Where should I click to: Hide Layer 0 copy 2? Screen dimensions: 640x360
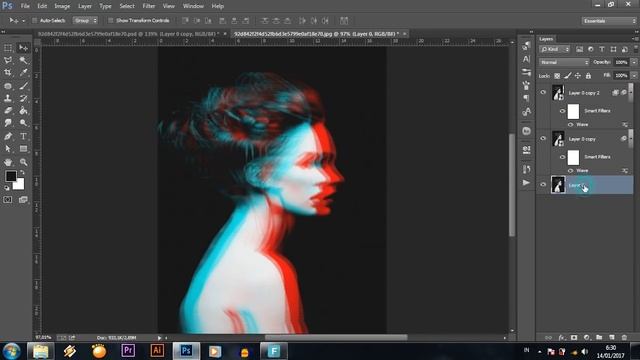(543, 93)
